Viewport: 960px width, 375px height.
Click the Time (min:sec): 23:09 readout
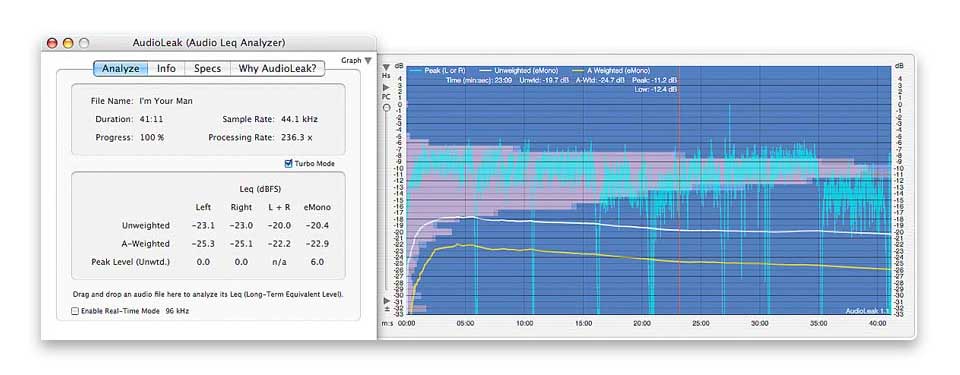[480, 80]
